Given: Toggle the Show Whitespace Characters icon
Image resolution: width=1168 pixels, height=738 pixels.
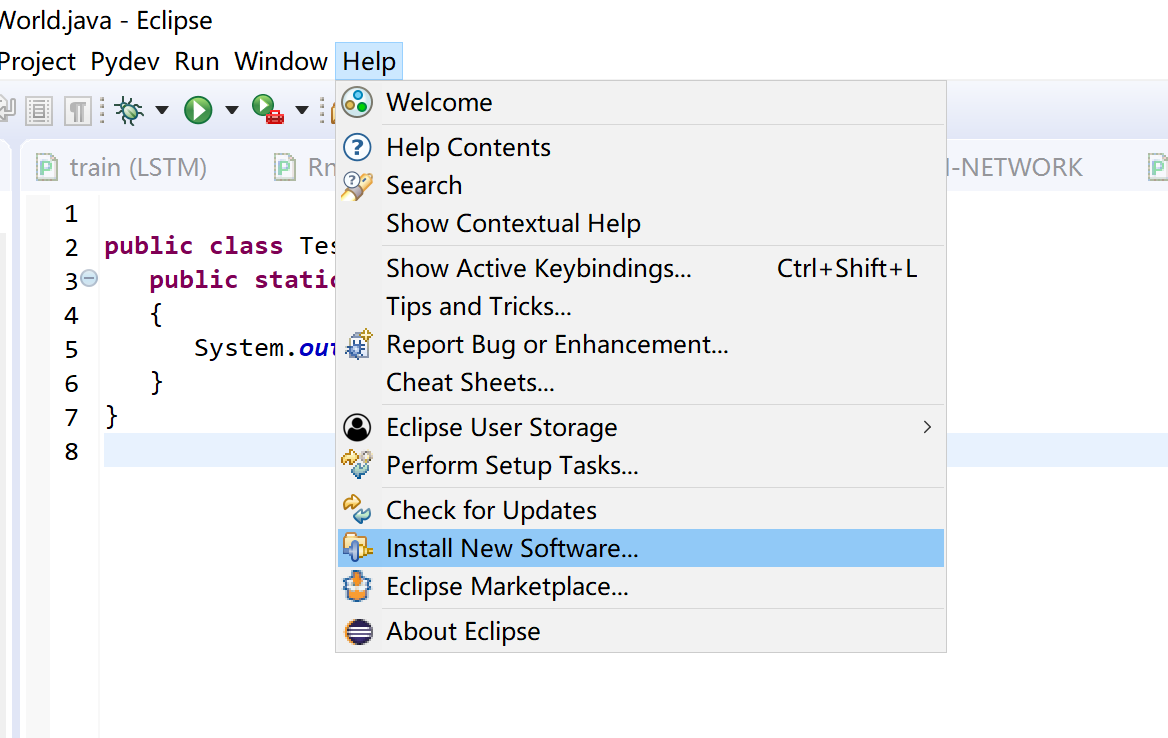Looking at the screenshot, I should pos(78,110).
